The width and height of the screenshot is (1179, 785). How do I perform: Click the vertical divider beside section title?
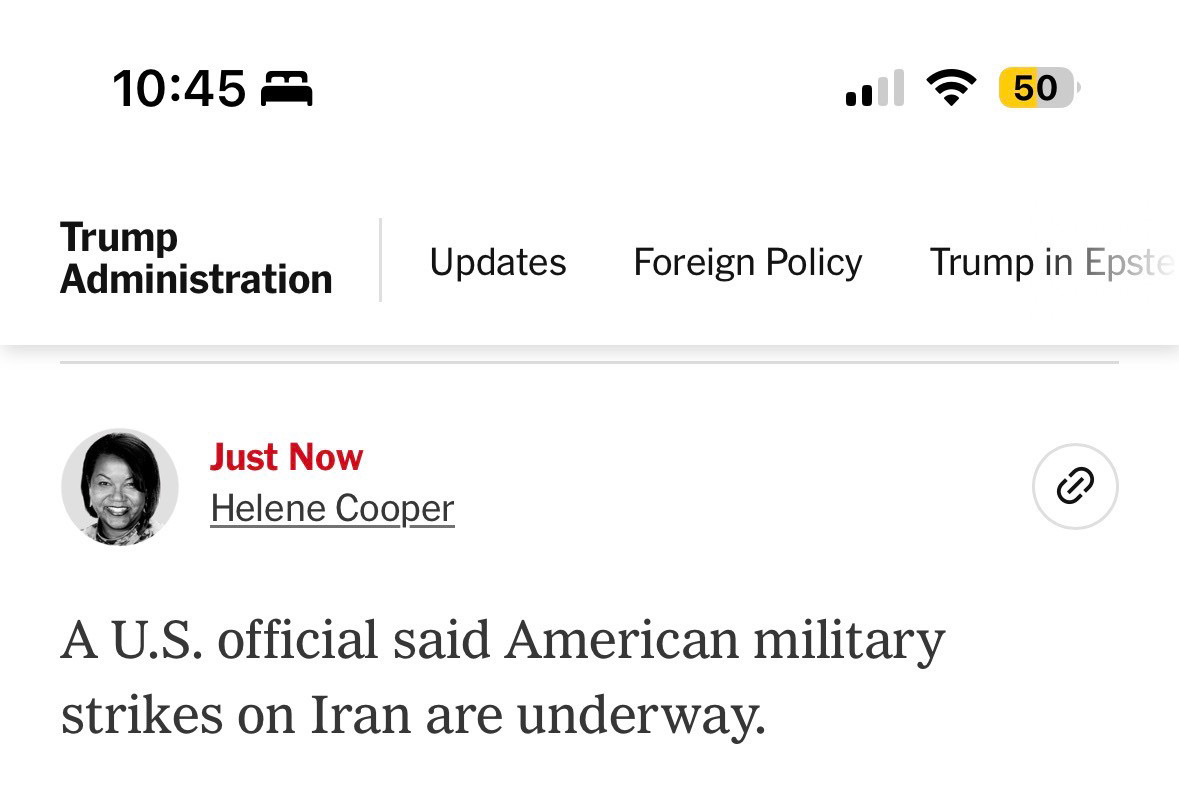[x=380, y=260]
